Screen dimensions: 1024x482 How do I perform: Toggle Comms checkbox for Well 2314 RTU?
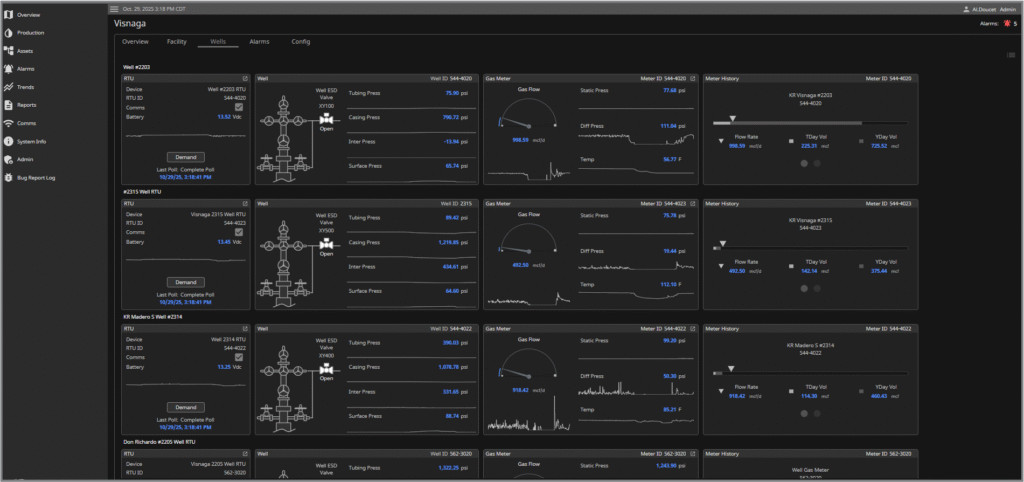pos(238,357)
